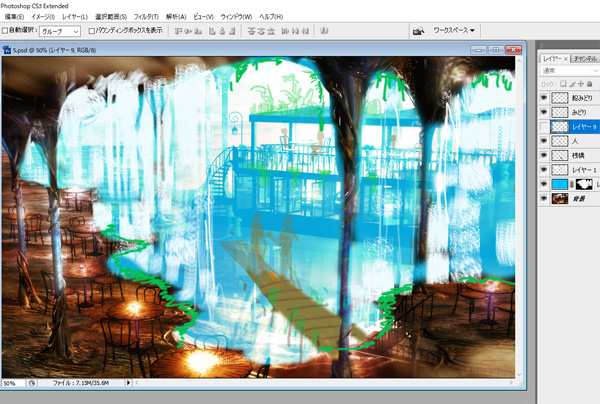Screen dimensions: 600x404
Task: Open the 選択範囲(S) menu
Action: point(111,17)
